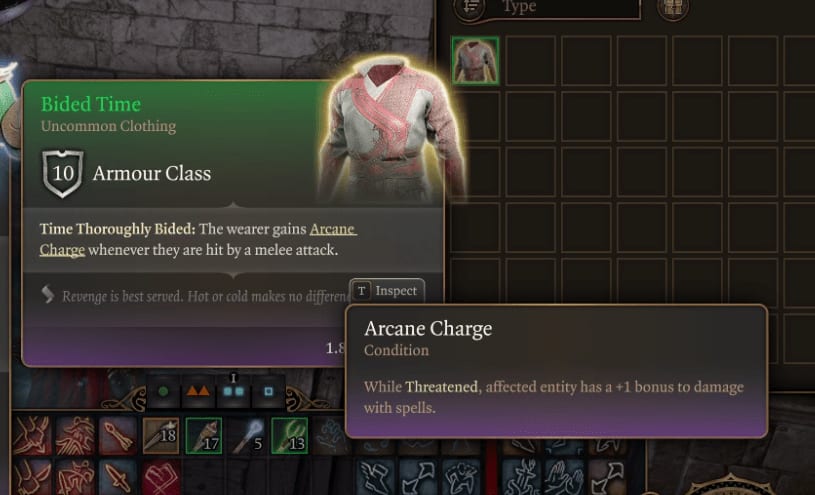Click the red shield-shaped action icon
The width and height of the screenshot is (815, 495).
click(x=161, y=477)
